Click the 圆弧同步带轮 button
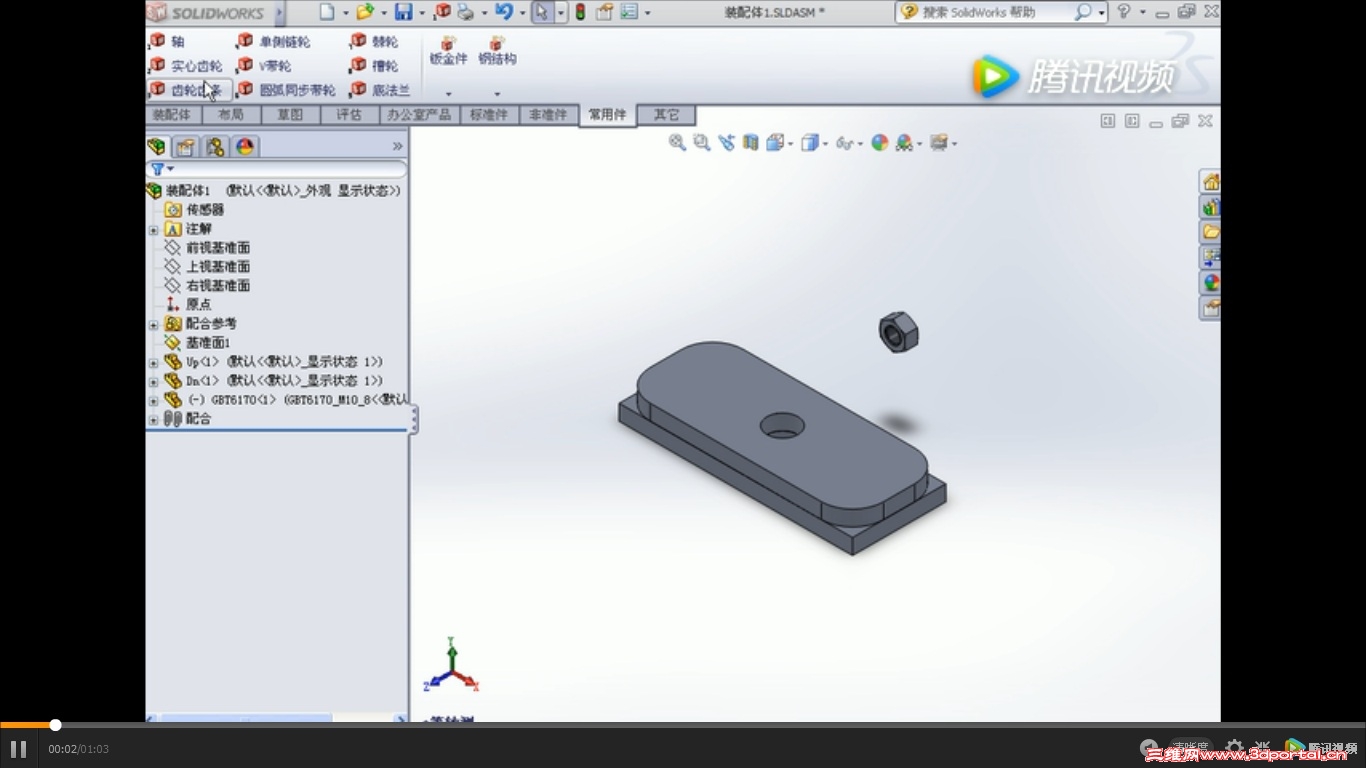 coord(287,90)
